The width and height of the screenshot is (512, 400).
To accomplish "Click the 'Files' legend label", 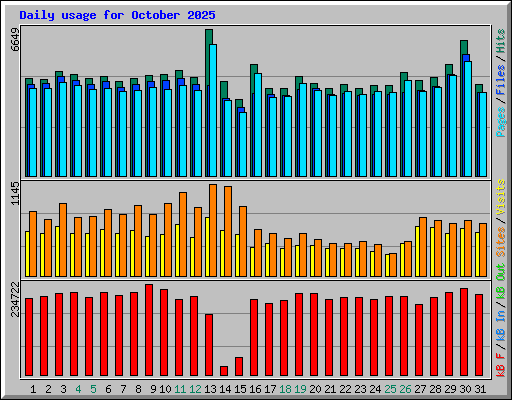I will click(x=501, y=80).
